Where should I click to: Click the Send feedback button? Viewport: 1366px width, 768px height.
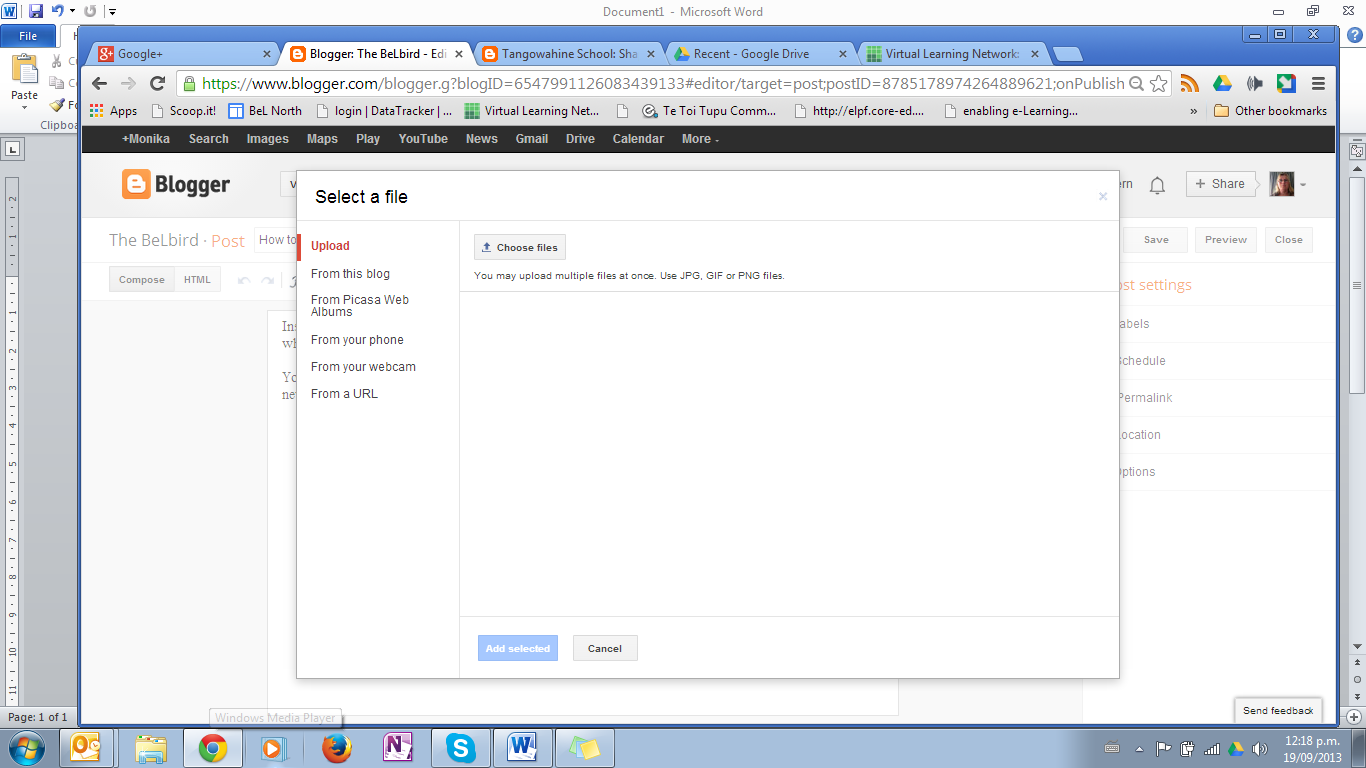pyautogui.click(x=1278, y=710)
